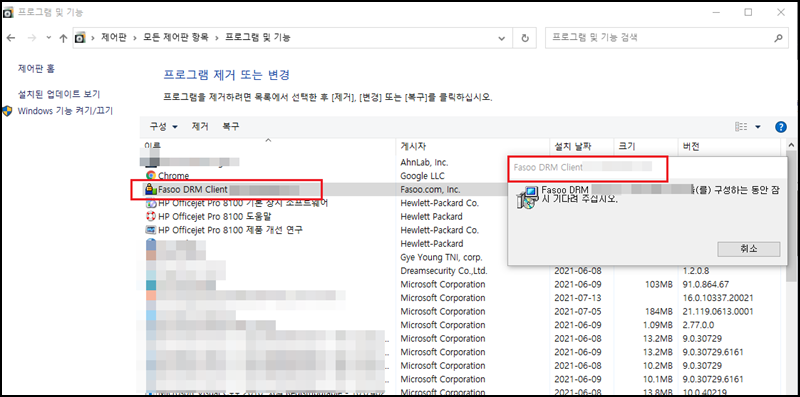
Task: Click 제거 to uninstall the selected program
Action: pos(200,127)
